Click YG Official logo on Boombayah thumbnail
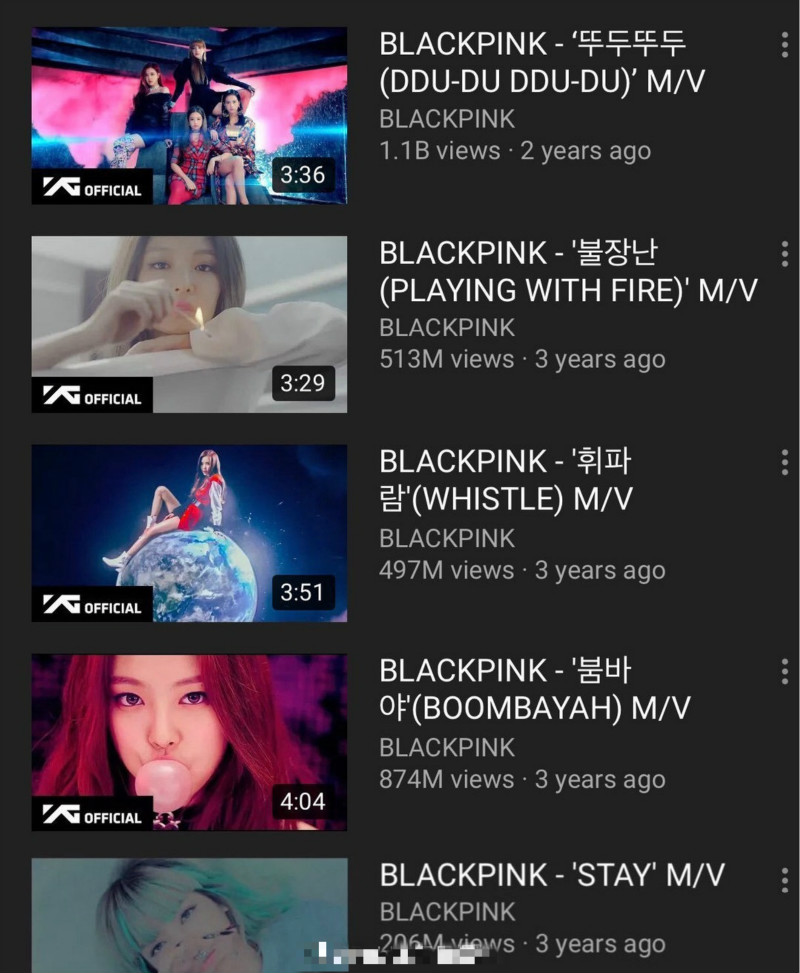The height and width of the screenshot is (973, 800). click(x=92, y=814)
